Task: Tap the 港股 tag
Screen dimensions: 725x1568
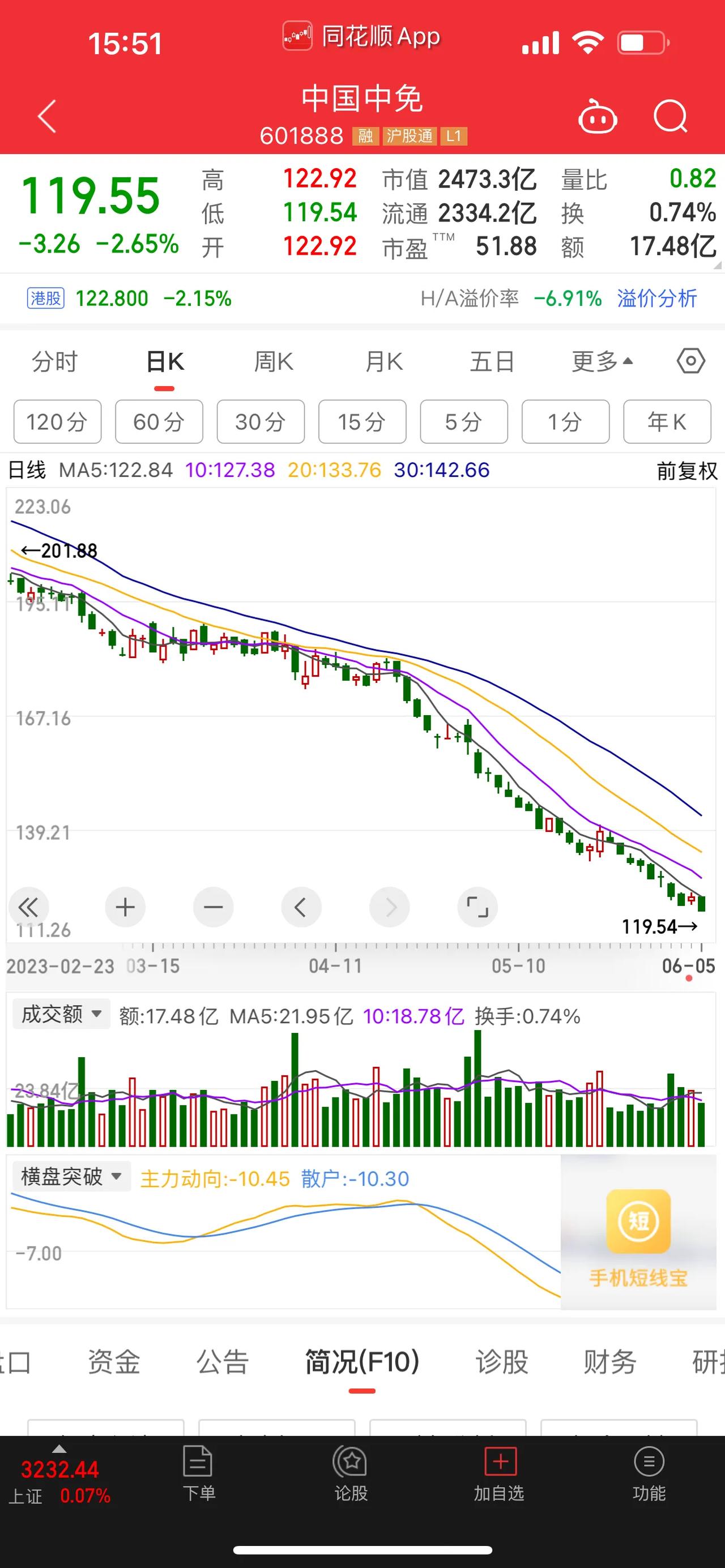Action: 46,298
